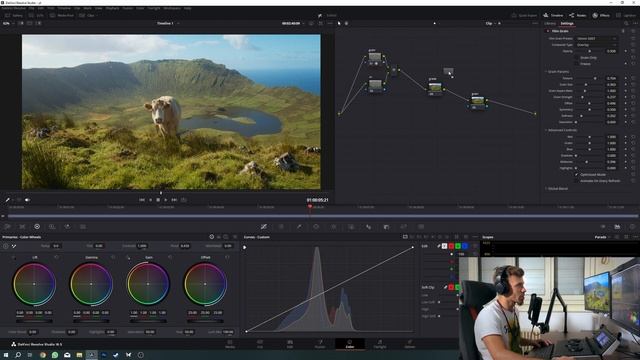Switch primaries to wheels mode icon
The width and height of the screenshot is (640, 360).
pyautogui.click(x=211, y=237)
